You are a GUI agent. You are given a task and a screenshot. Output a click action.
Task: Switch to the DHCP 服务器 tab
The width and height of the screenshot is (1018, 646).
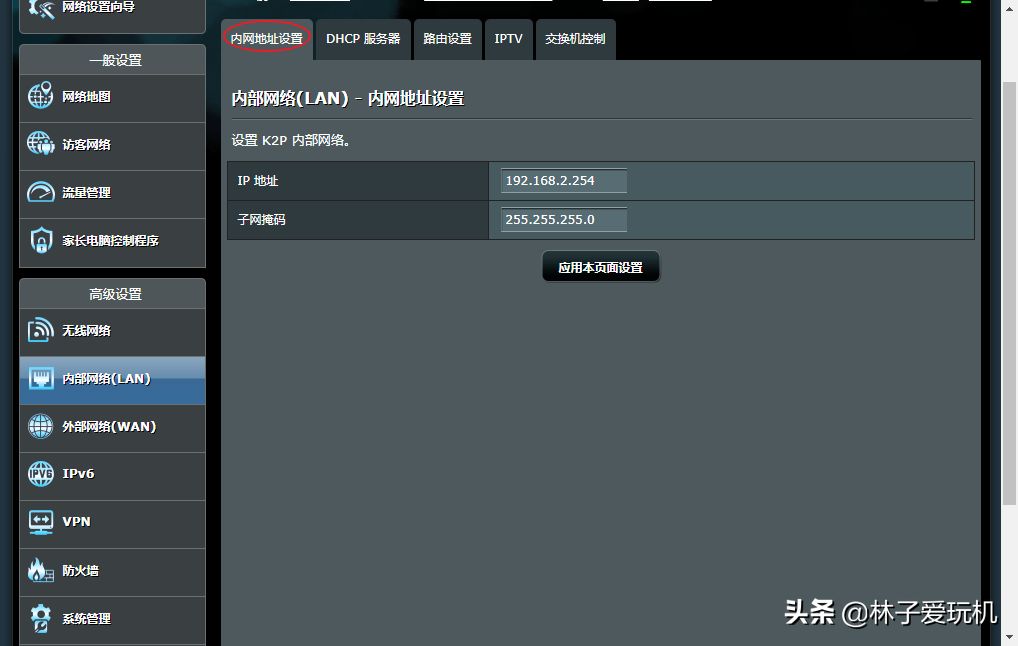[363, 39]
